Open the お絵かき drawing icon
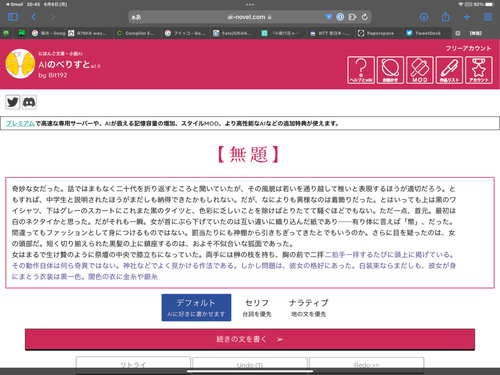This screenshot has width=500, height=375. (390, 70)
